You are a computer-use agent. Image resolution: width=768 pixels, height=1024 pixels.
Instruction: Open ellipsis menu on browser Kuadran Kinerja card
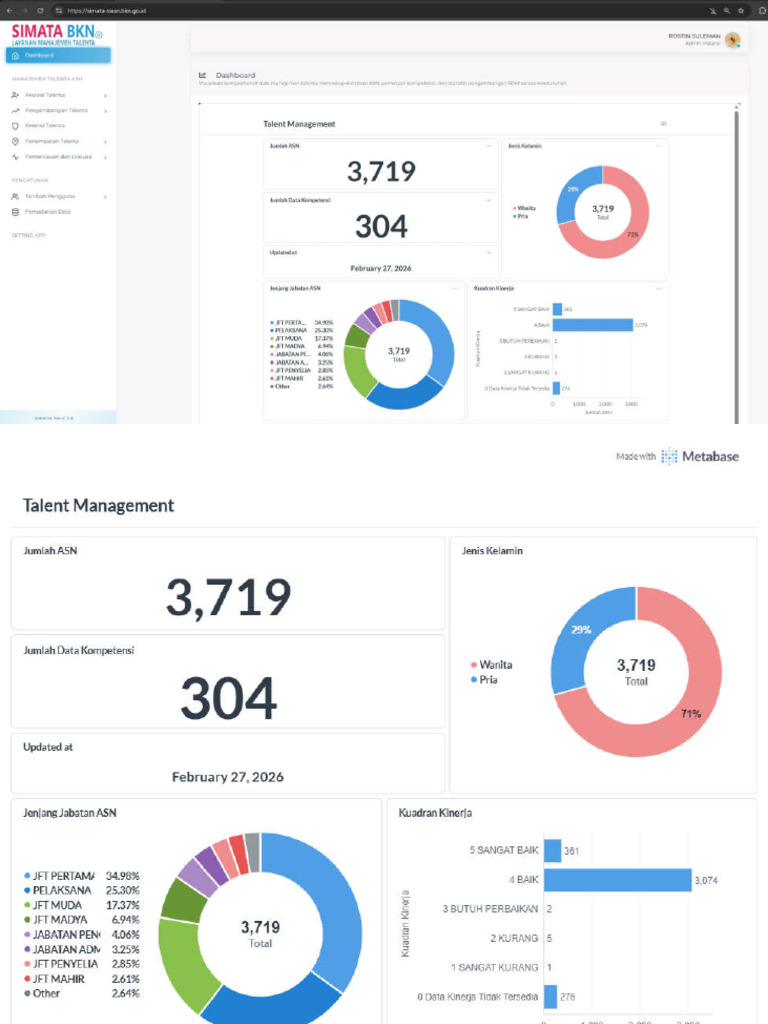click(658, 288)
